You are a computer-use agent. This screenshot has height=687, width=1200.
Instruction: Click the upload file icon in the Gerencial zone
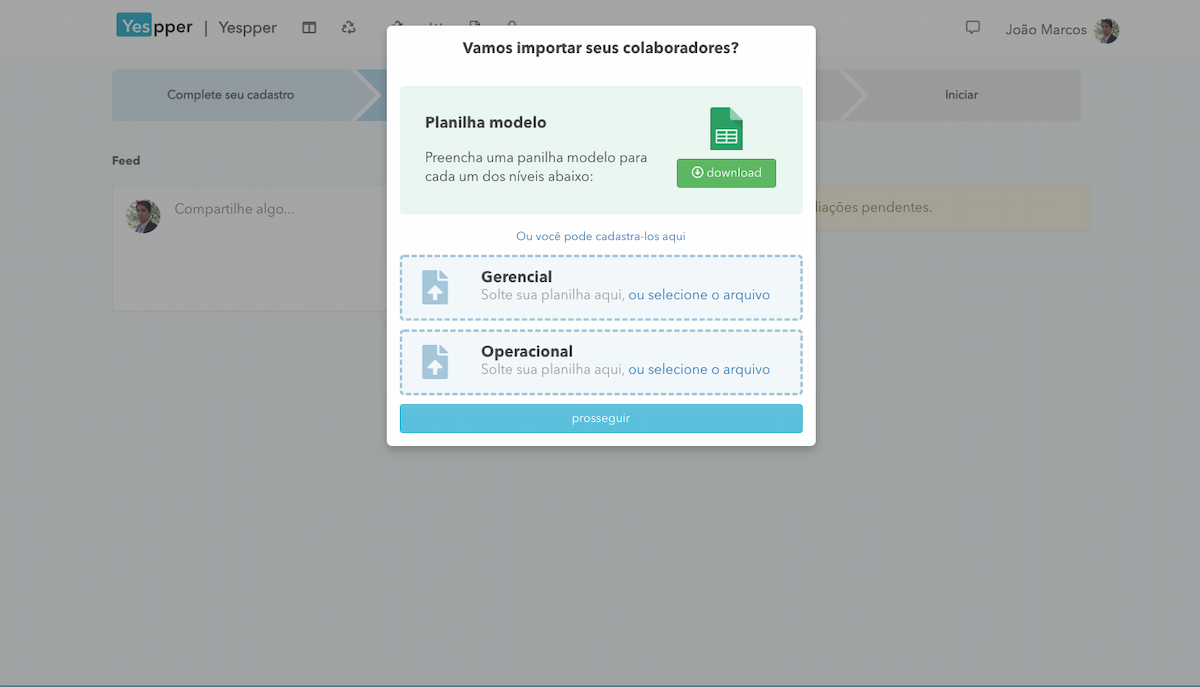pos(435,286)
